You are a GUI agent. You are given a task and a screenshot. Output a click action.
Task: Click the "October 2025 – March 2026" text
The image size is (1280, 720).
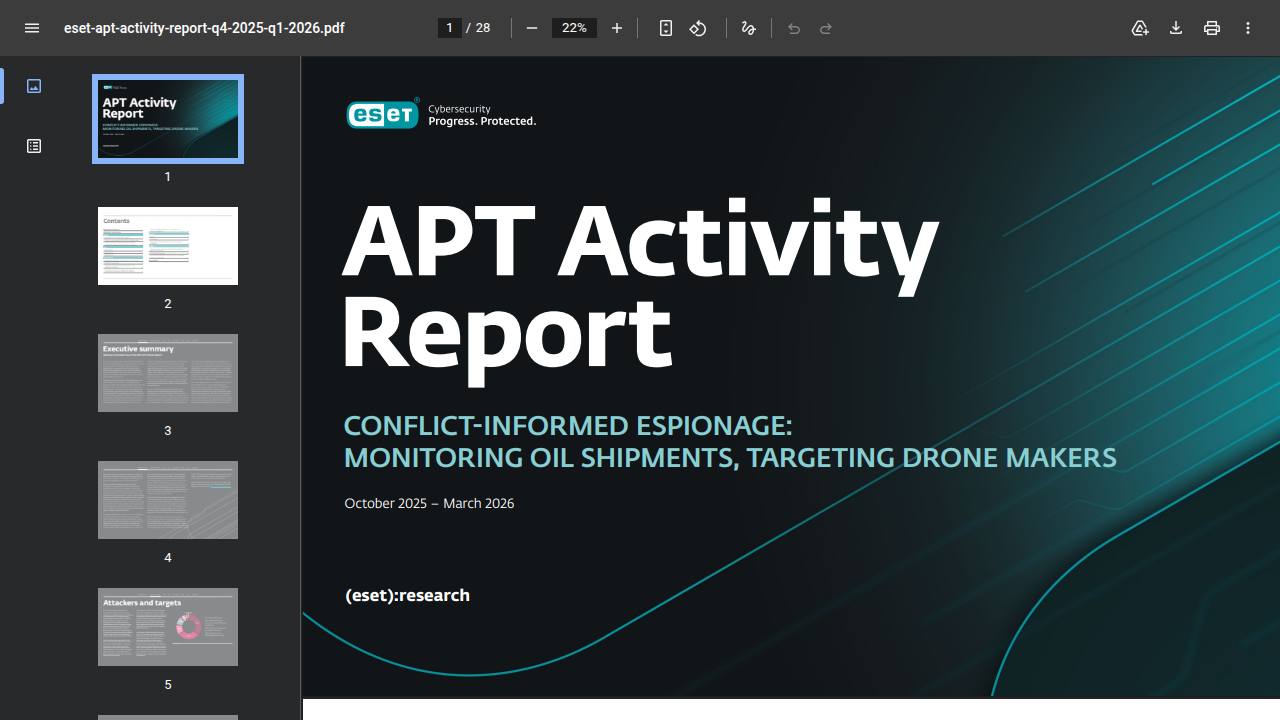pos(429,503)
